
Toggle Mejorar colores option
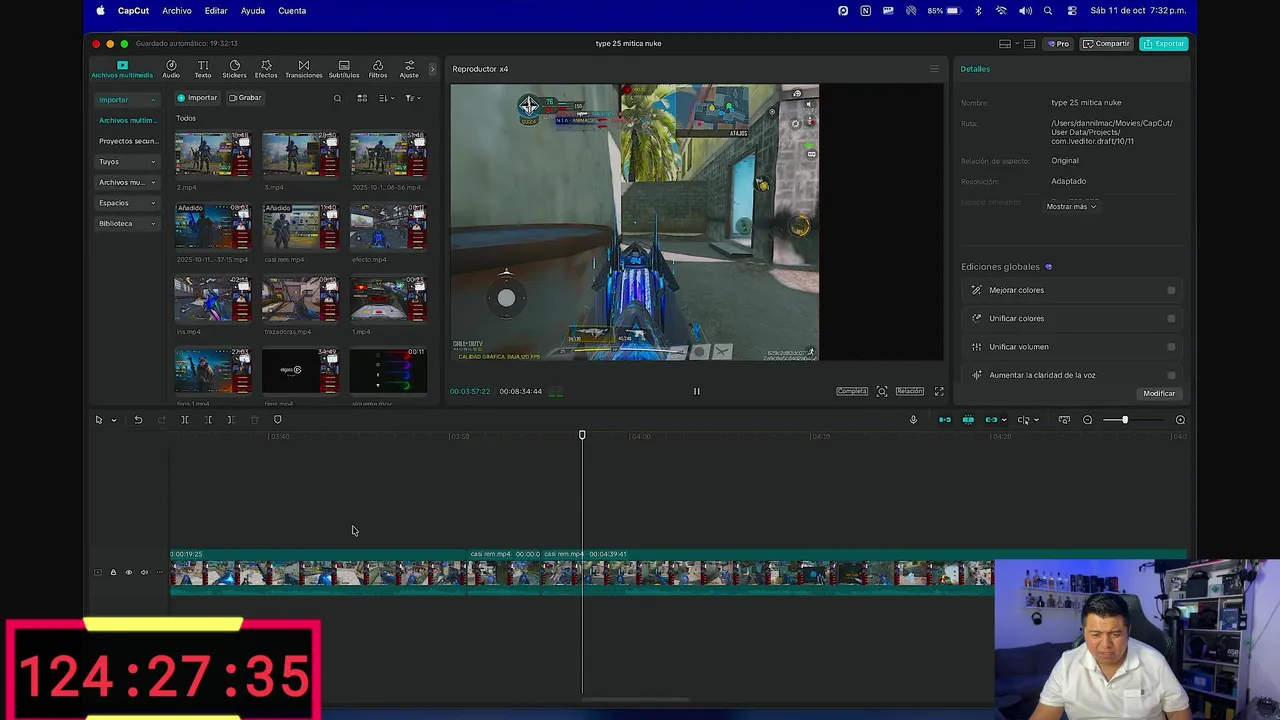pos(1171,290)
